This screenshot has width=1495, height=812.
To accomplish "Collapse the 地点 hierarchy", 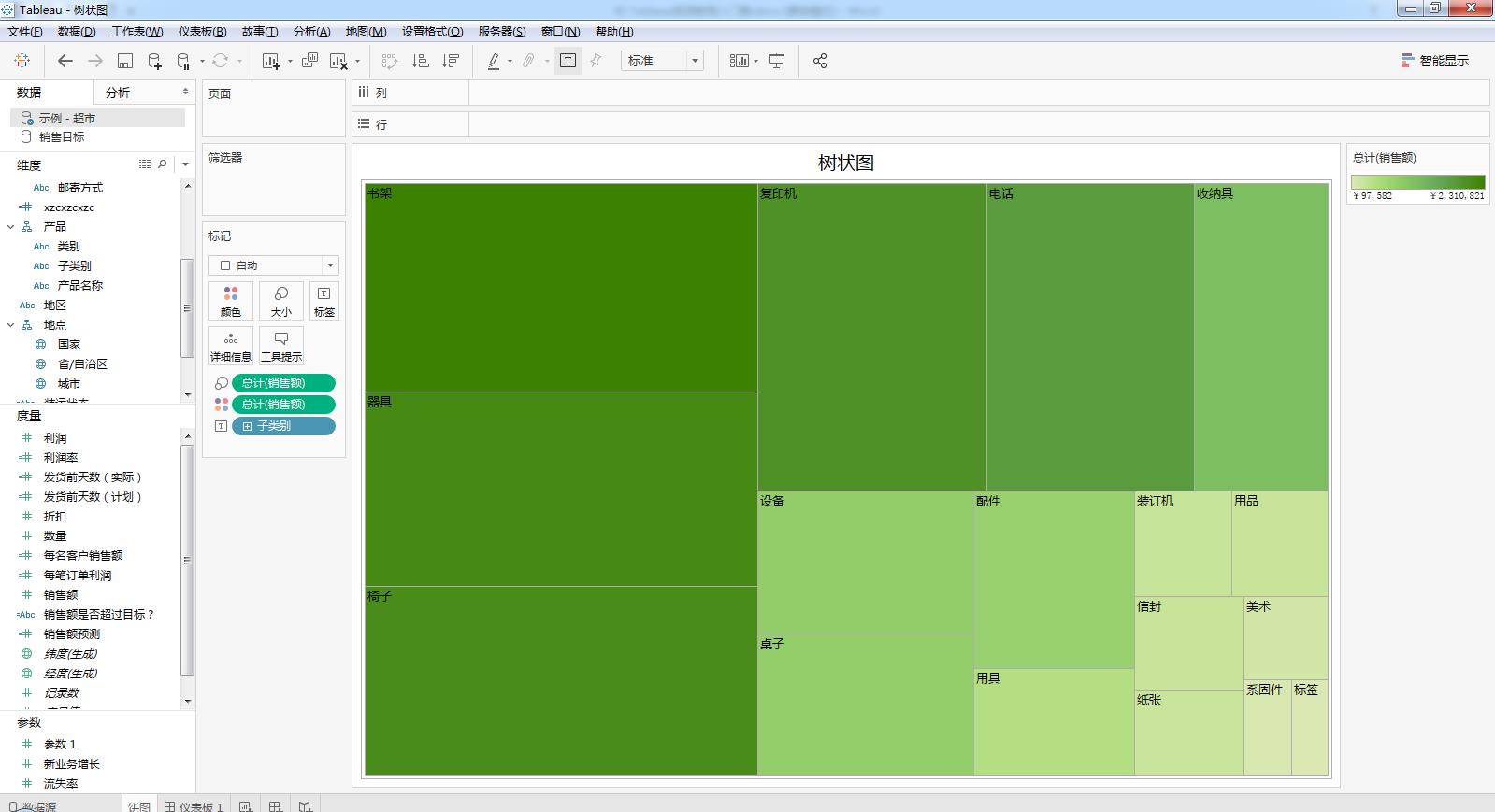I will (11, 325).
